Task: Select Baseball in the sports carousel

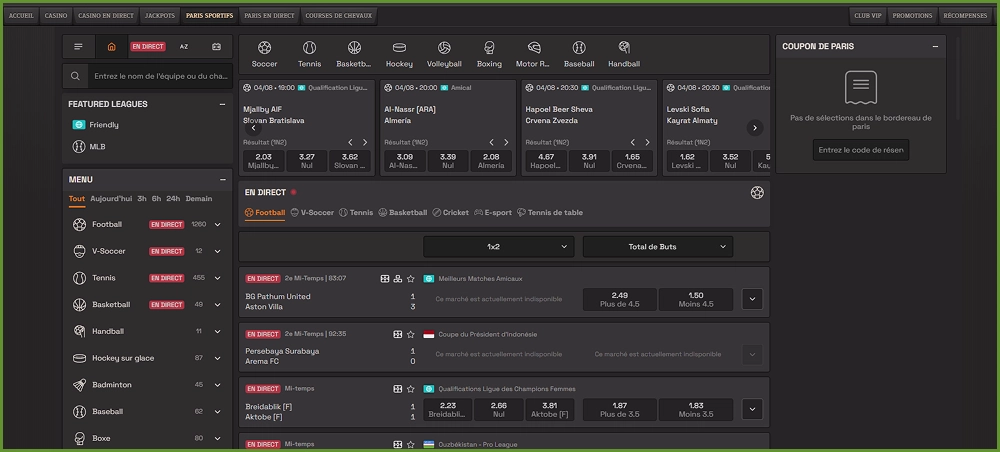Action: tap(579, 54)
